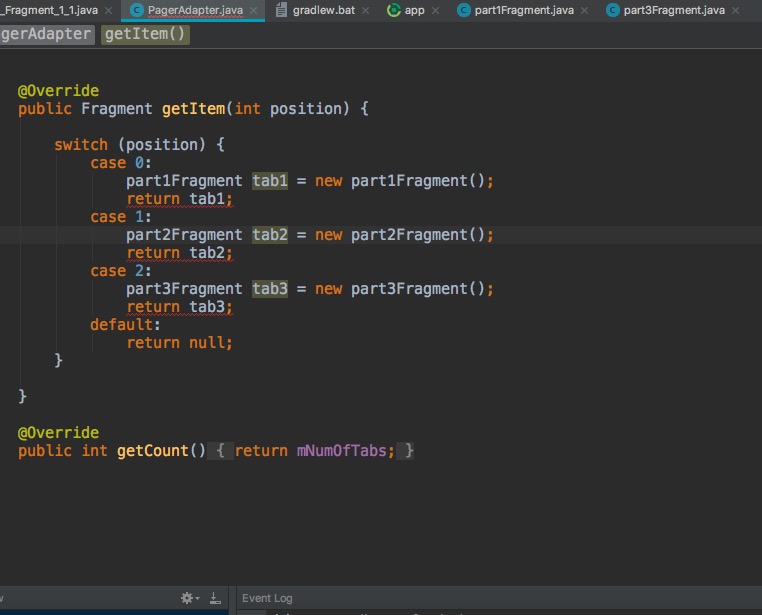Click the @Override annotation above getItem
This screenshot has height=615, width=762.
[x=58, y=91]
